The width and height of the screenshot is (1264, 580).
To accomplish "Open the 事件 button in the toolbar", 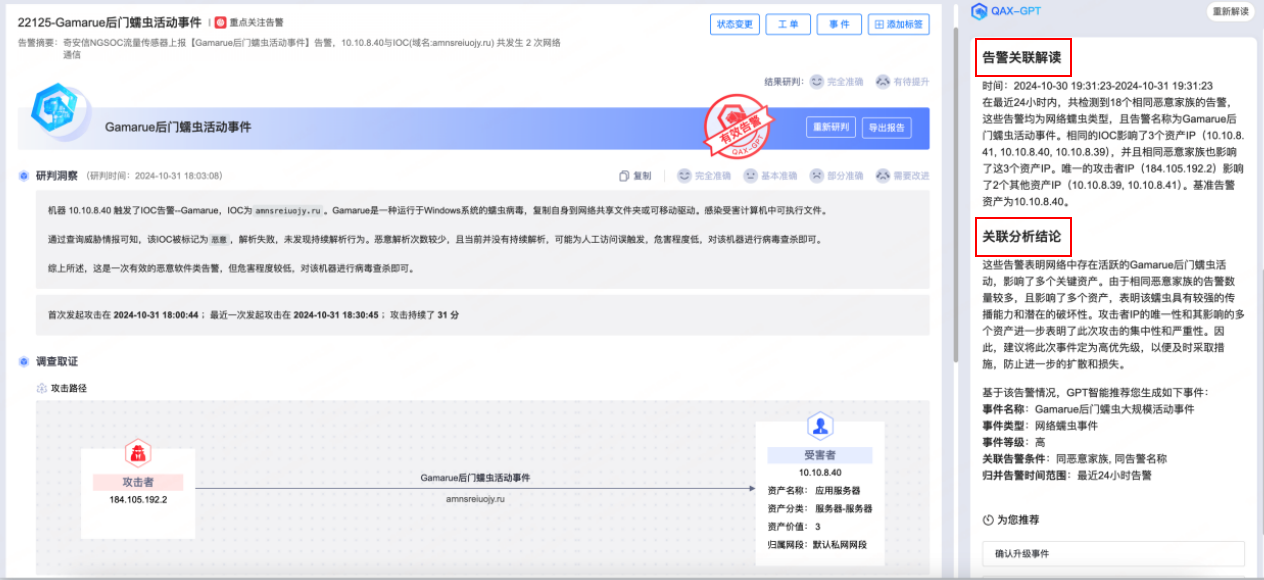I will tap(839, 24).
